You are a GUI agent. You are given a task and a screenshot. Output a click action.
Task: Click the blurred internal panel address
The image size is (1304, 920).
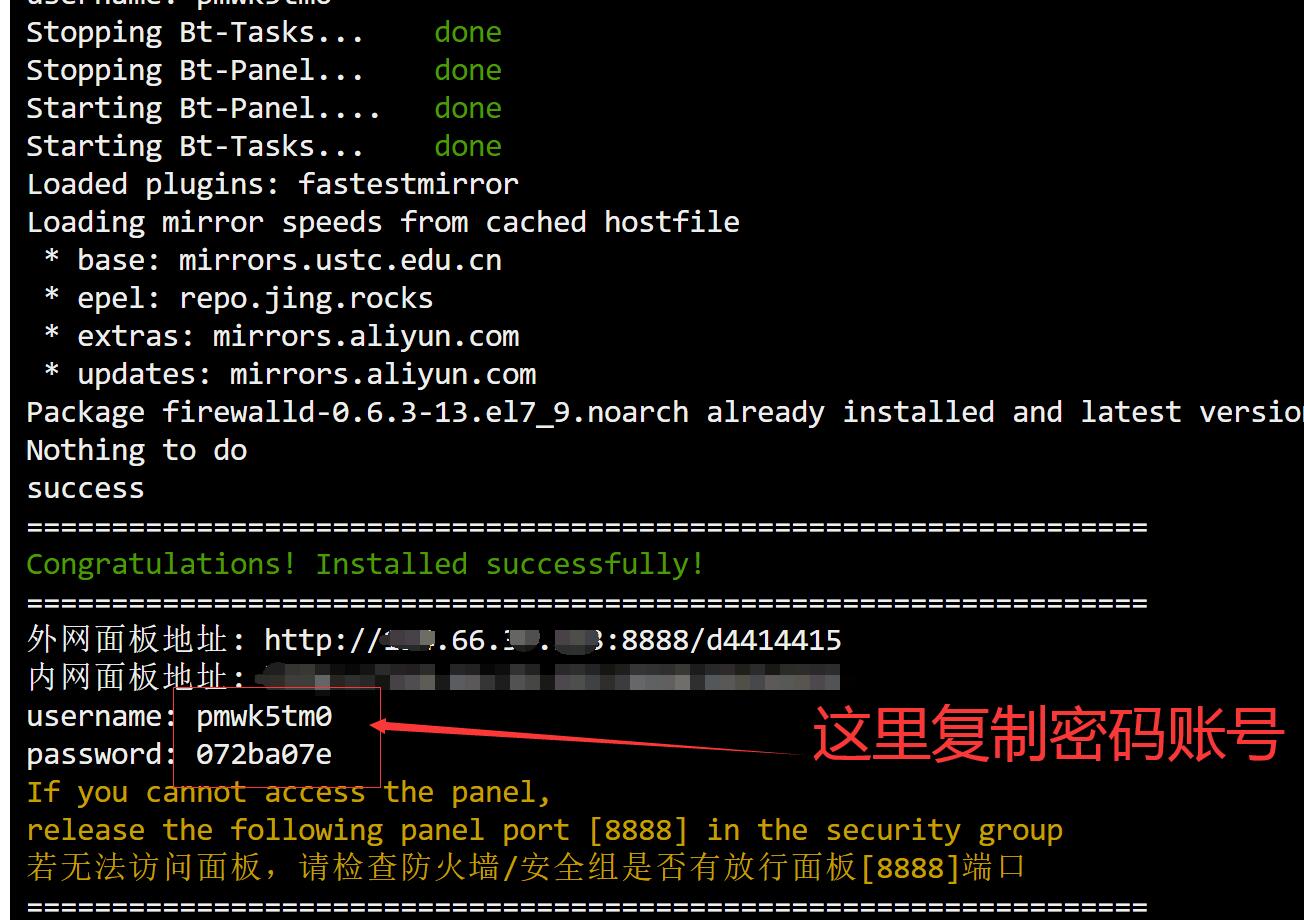click(548, 679)
